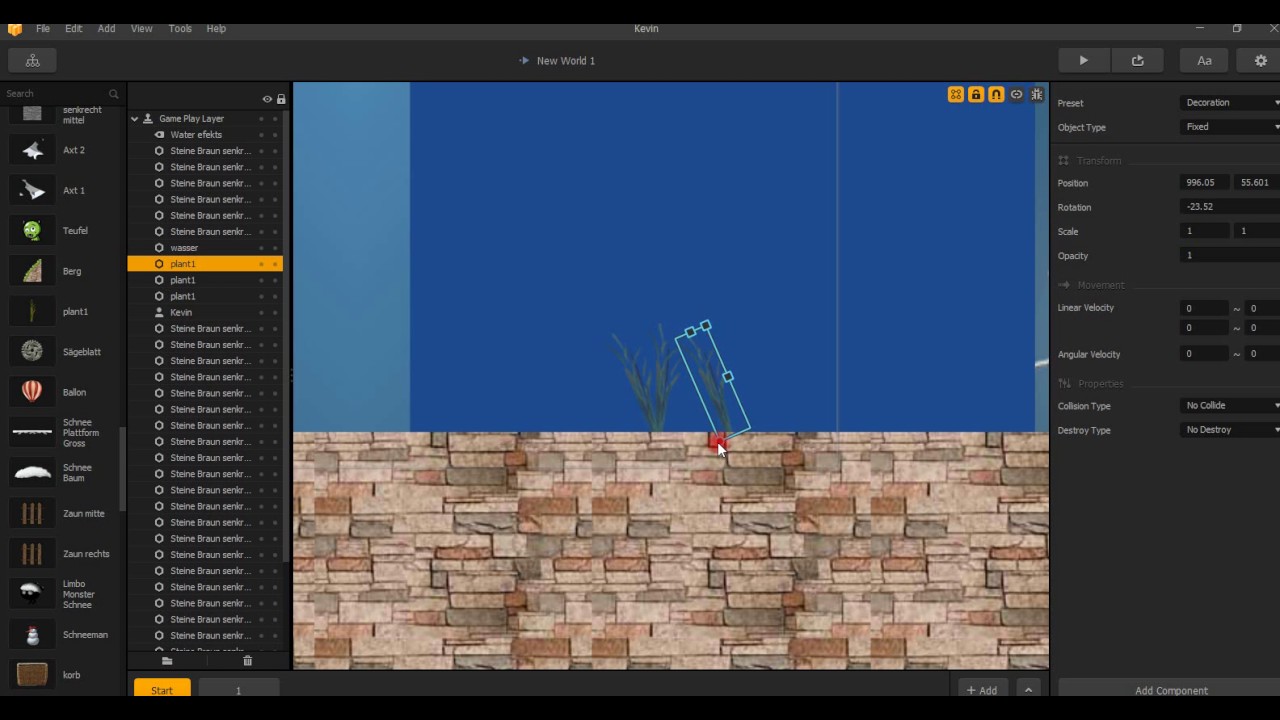Click the lock icon in outliner header
The width and height of the screenshot is (1280, 720).
(x=281, y=99)
